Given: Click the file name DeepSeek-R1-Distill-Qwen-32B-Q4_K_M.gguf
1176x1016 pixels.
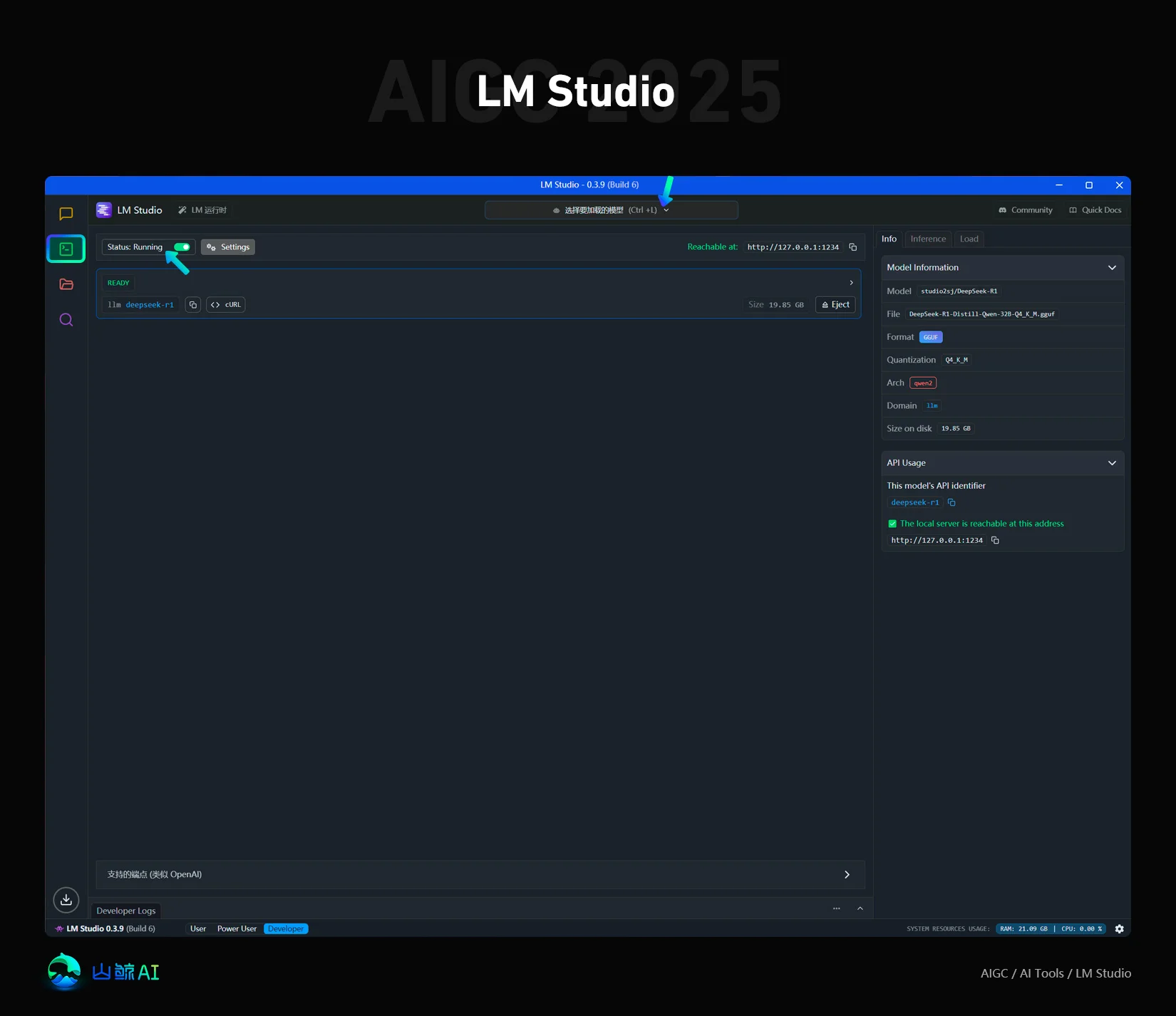Looking at the screenshot, I should click(x=981, y=314).
